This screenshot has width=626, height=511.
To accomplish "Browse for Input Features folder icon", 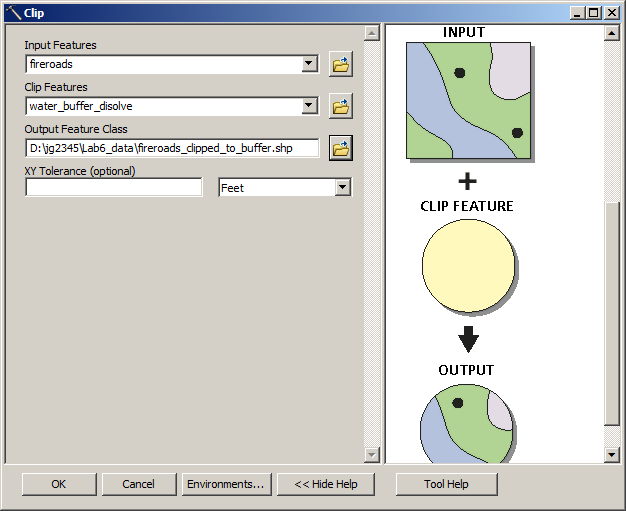I will pyautogui.click(x=340, y=64).
